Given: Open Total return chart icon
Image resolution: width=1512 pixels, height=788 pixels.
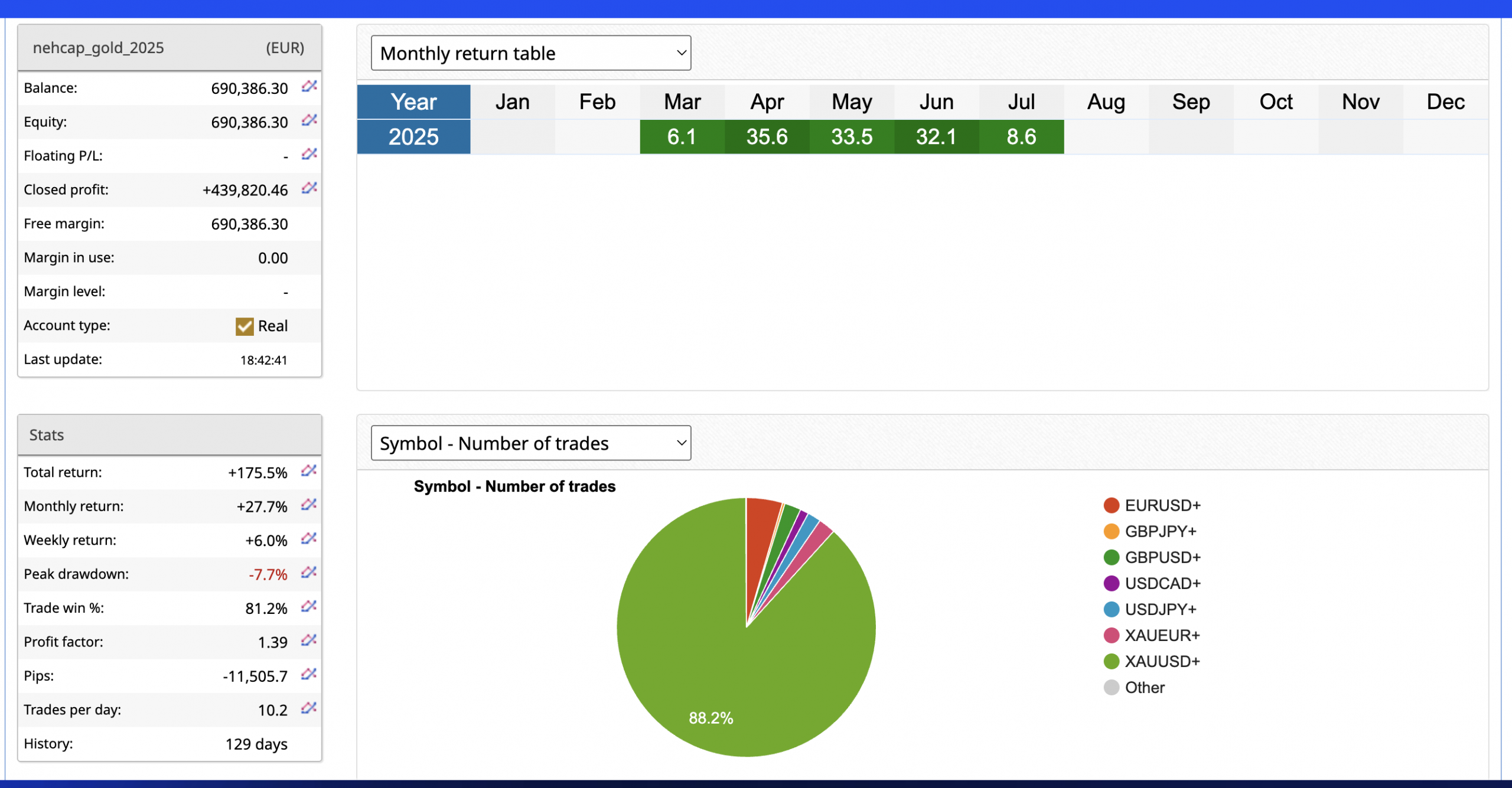Looking at the screenshot, I should coord(308,471).
